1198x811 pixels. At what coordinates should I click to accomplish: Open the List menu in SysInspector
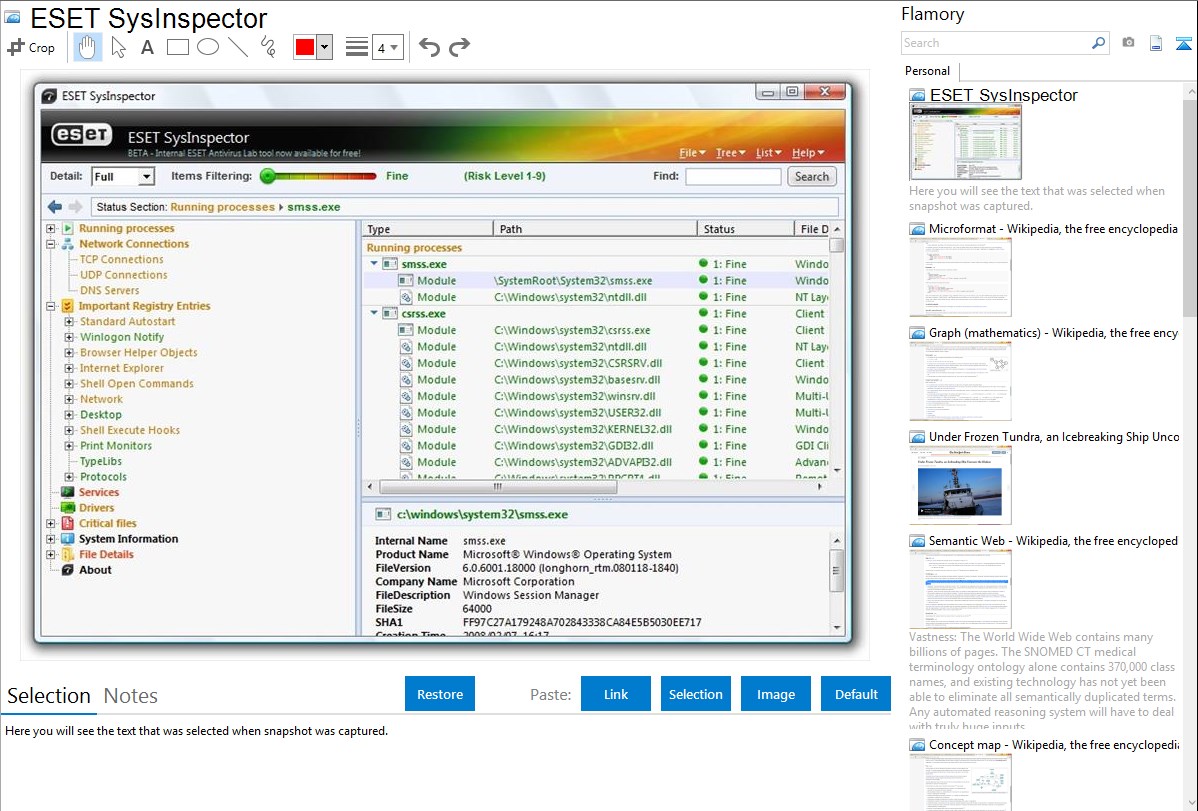coord(769,153)
